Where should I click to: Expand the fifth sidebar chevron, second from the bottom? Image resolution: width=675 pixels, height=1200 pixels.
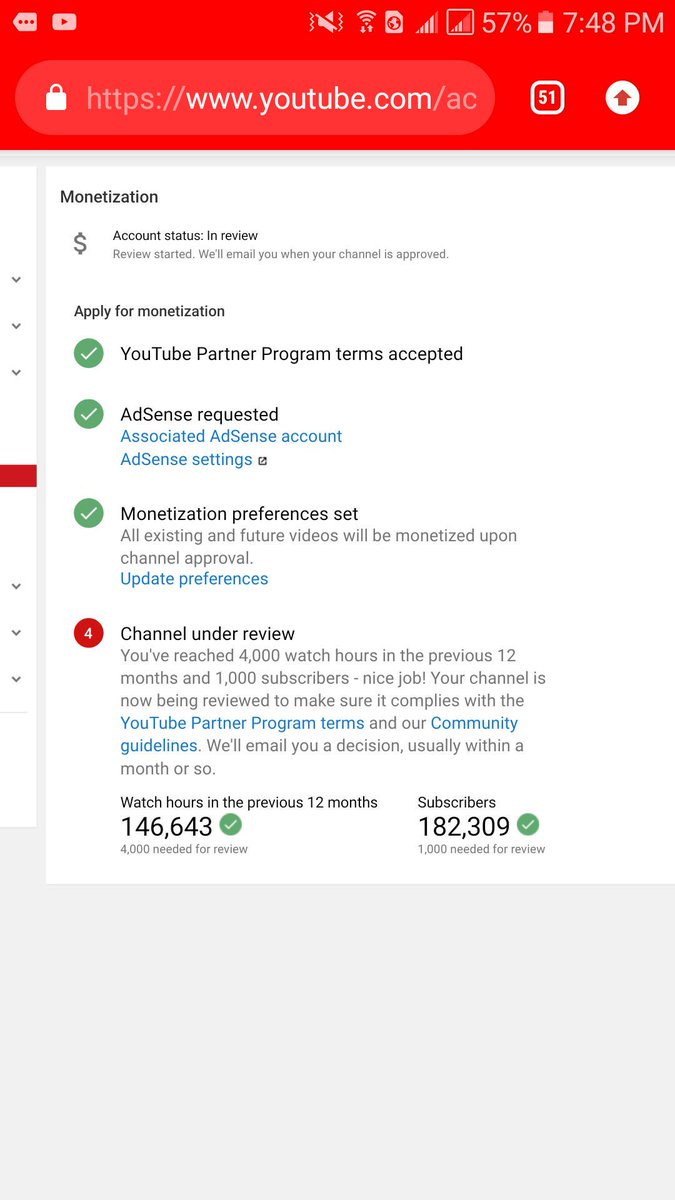point(16,632)
